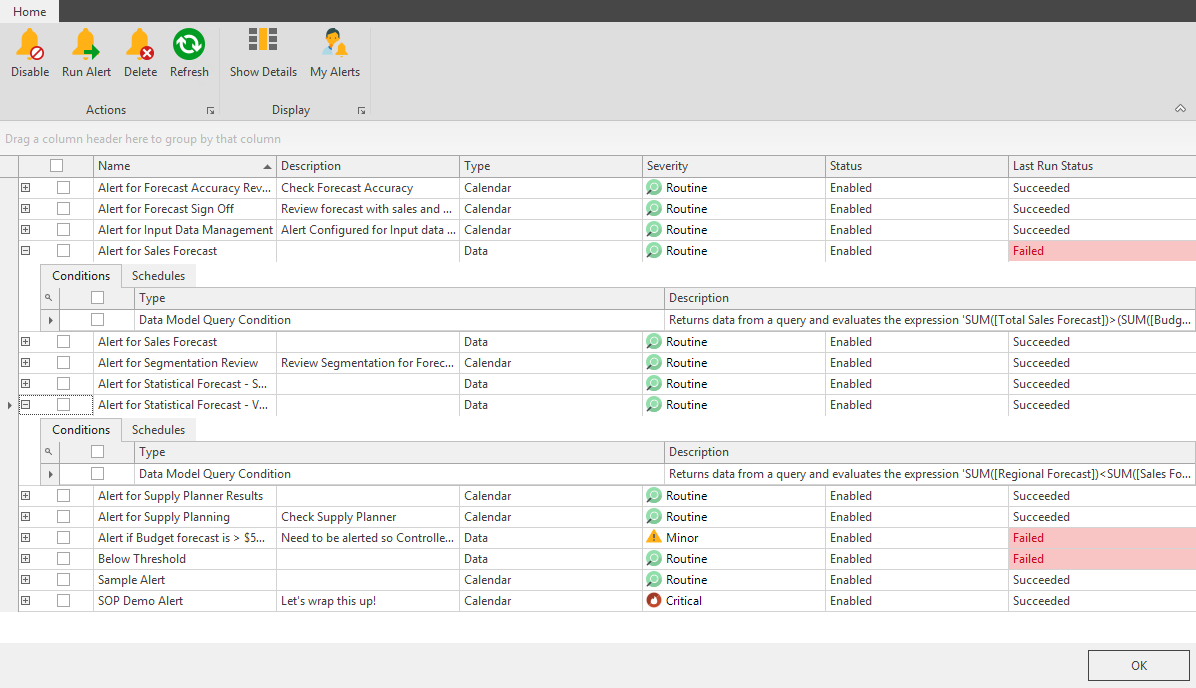Viewport: 1196px width, 688px height.
Task: Select 'Let's wrap this up!' description cell
Action: pyautogui.click(x=368, y=600)
